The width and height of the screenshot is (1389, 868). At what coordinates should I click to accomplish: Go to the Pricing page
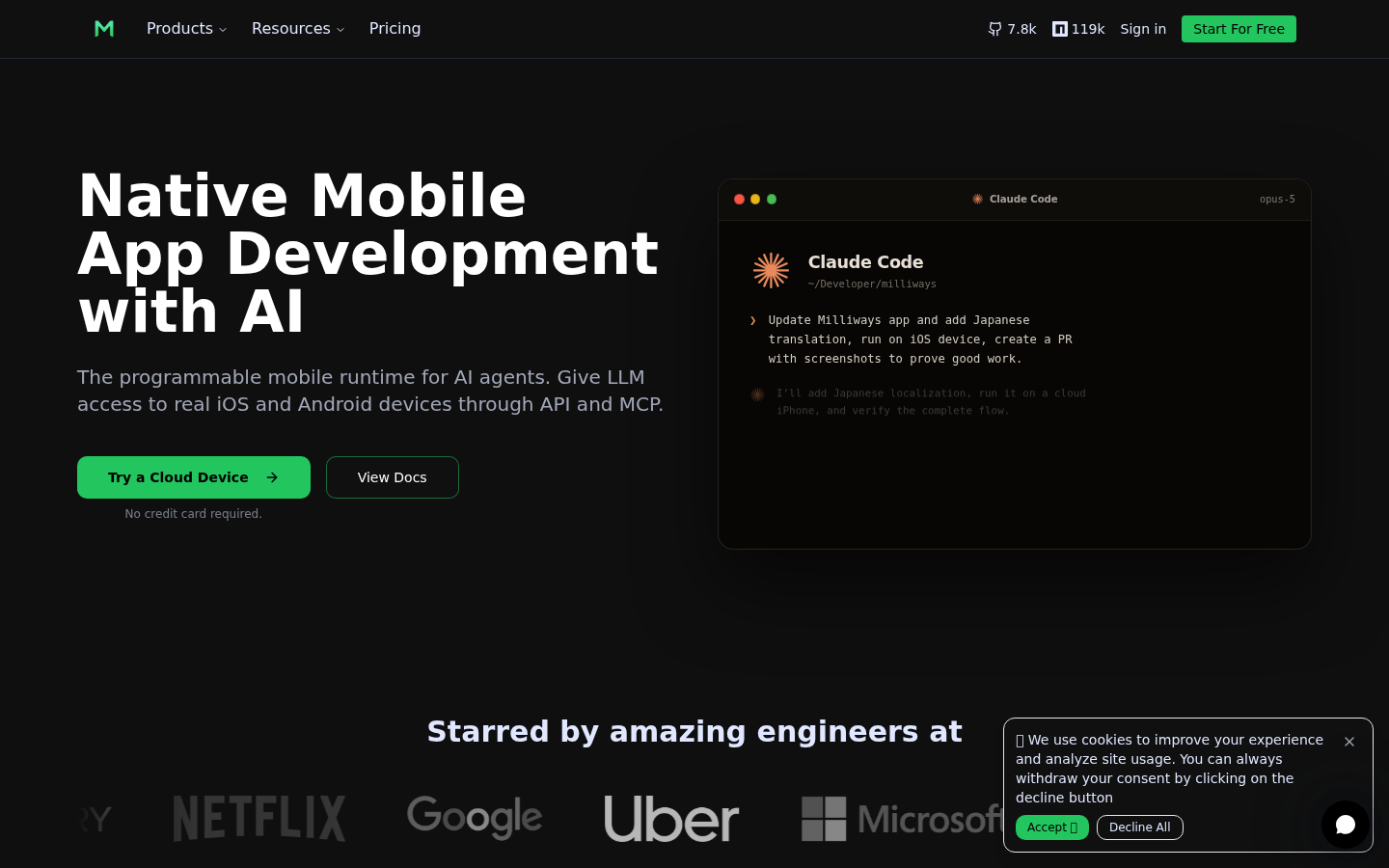[395, 29]
